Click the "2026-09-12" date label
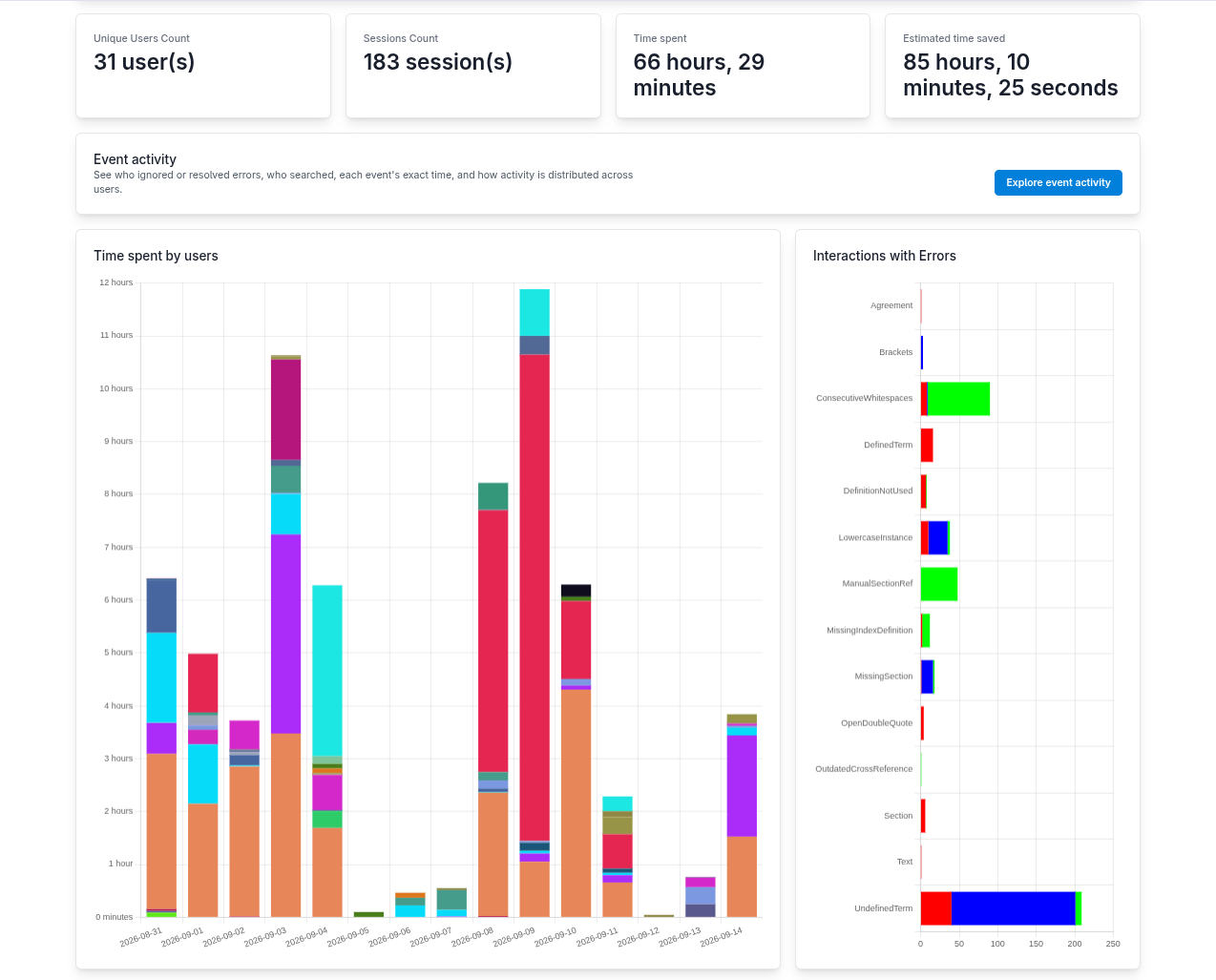The width and height of the screenshot is (1216, 980). click(x=639, y=937)
